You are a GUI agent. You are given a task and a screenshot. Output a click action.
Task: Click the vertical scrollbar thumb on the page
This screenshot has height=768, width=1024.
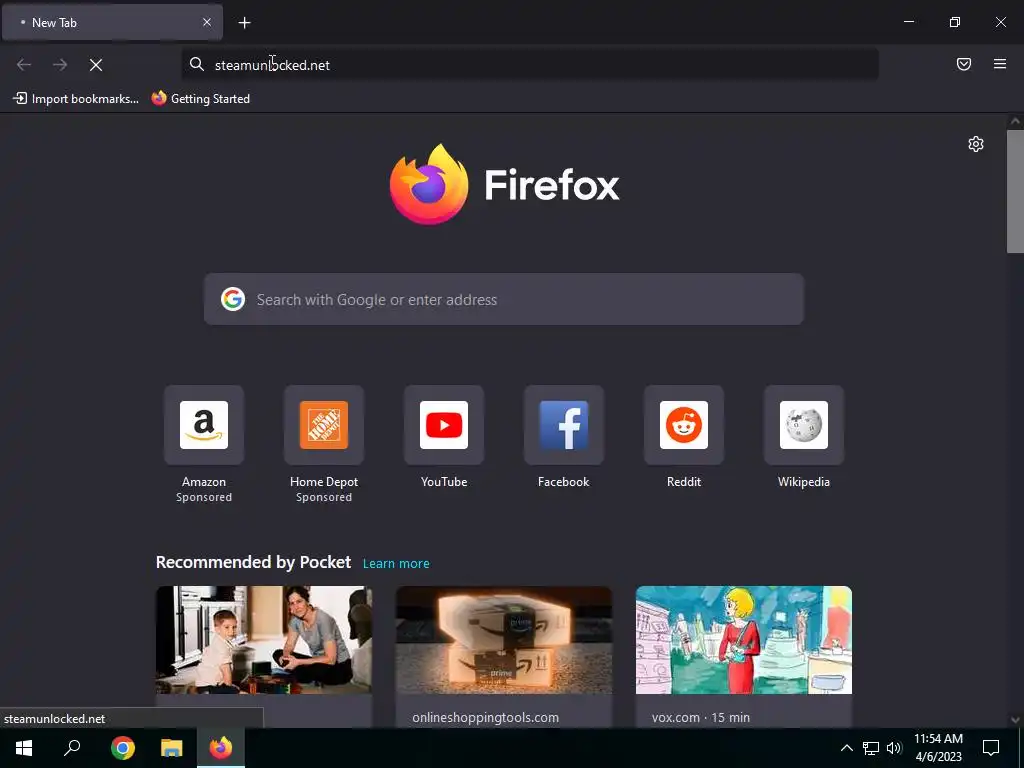point(1015,191)
